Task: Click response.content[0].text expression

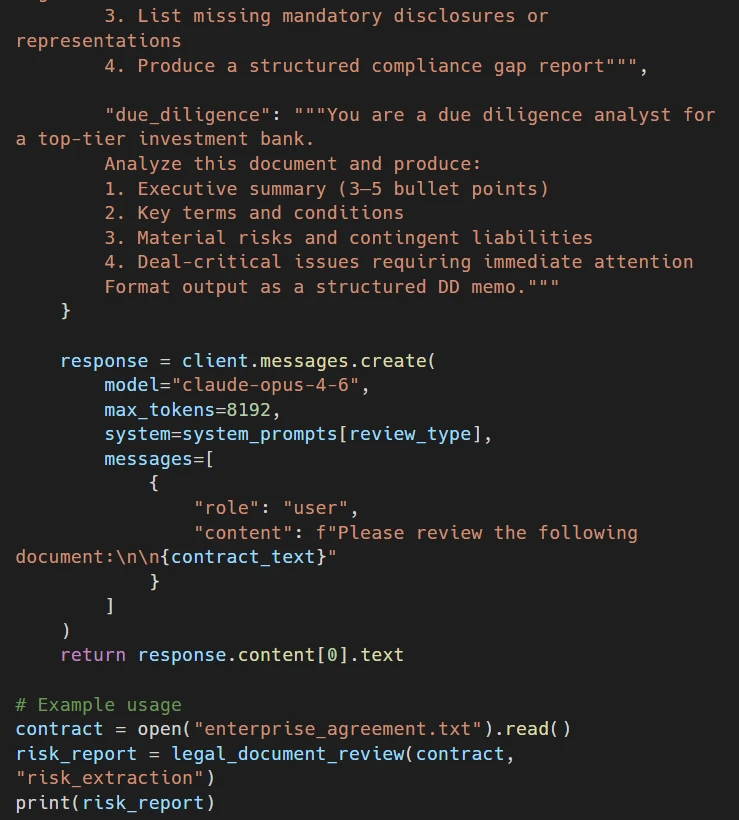Action: pyautogui.click(x=270, y=655)
